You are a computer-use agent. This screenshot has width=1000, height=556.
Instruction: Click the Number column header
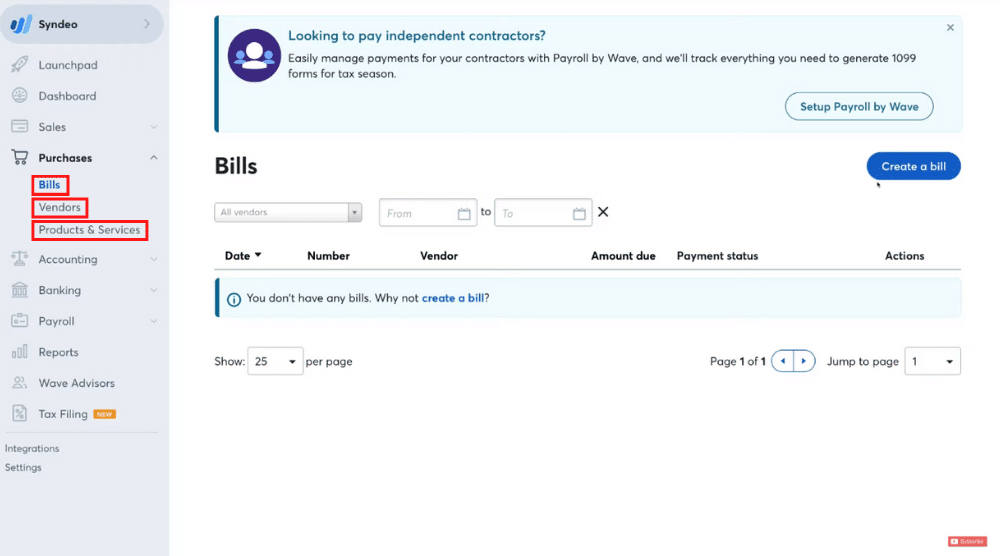click(x=328, y=256)
